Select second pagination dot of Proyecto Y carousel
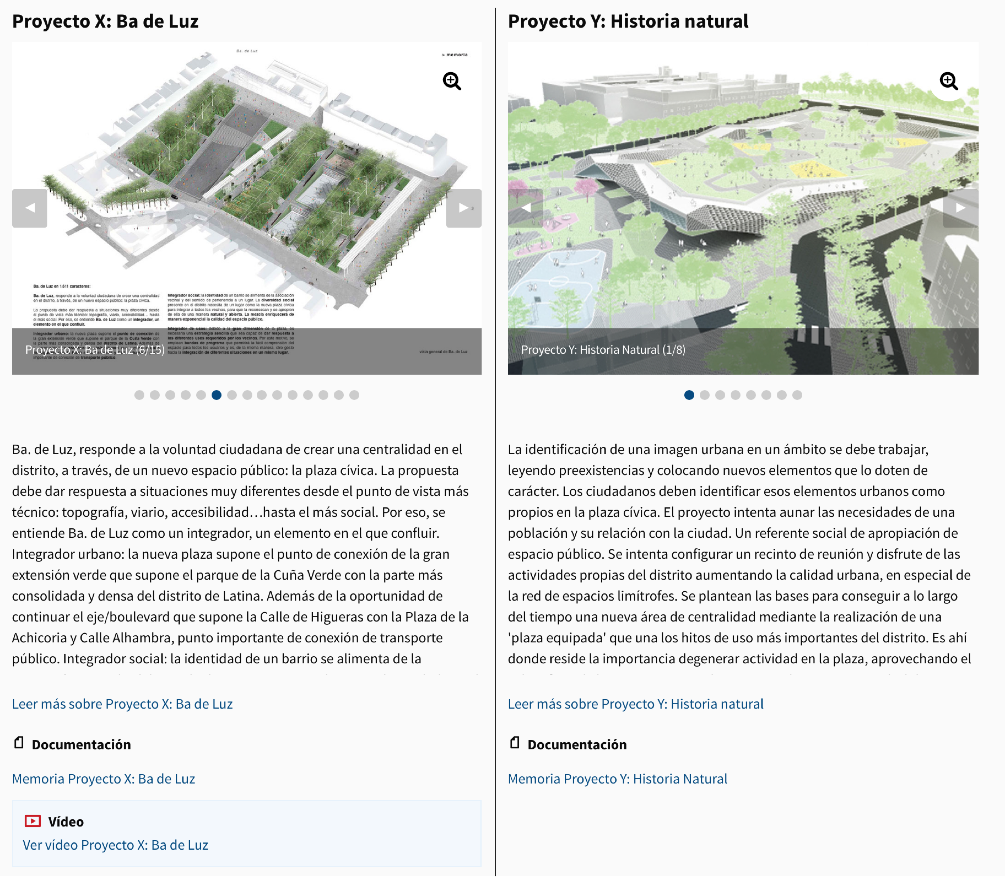Image resolution: width=1005 pixels, height=877 pixels. tap(705, 395)
